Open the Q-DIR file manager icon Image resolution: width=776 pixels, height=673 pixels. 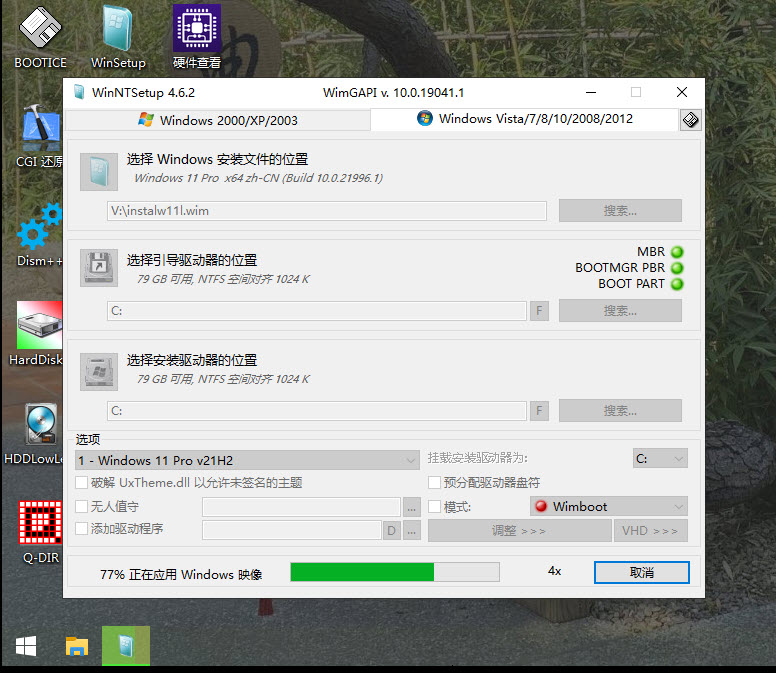(41, 532)
